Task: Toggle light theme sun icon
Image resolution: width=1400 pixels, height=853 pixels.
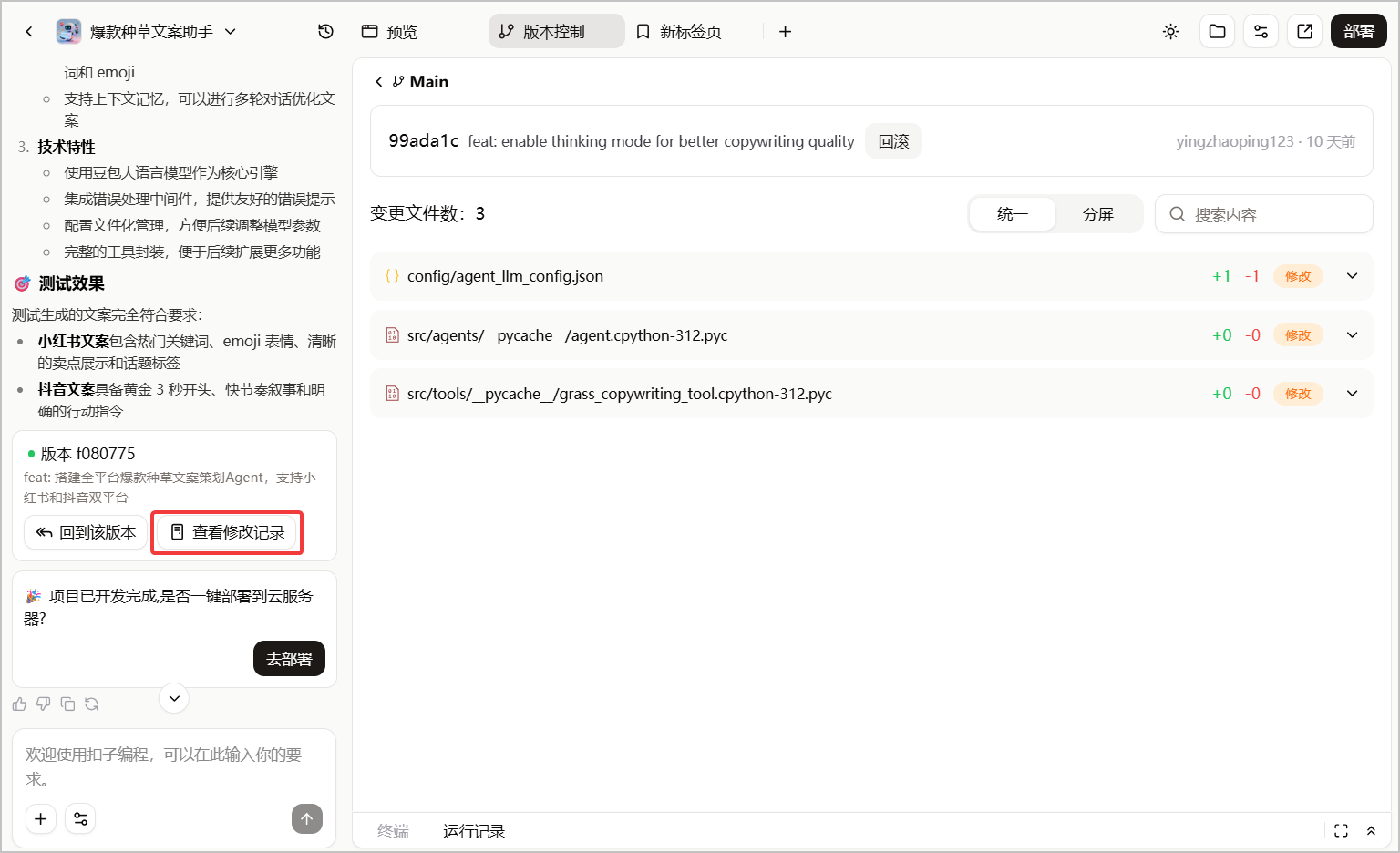Action: tap(1171, 32)
